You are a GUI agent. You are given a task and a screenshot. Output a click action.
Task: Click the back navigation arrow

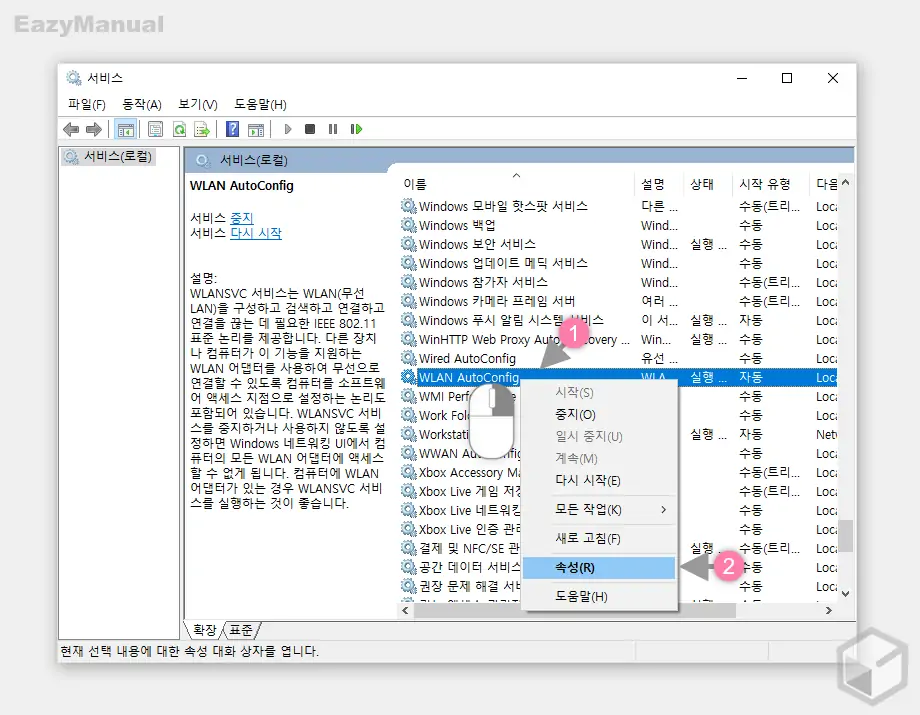tap(70, 128)
